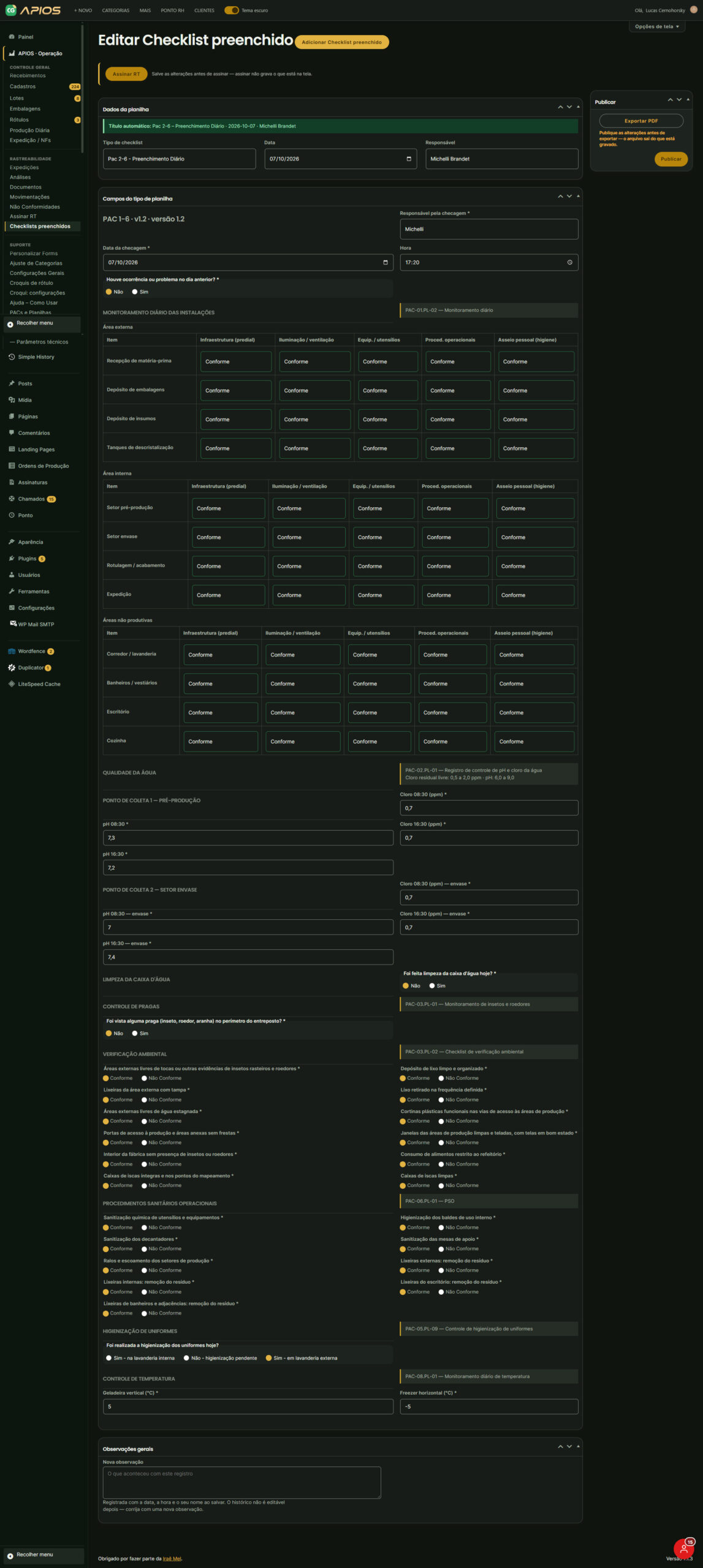Image resolution: width=703 pixels, height=1568 pixels.
Task: Open Simple History clock icon
Action: point(12,356)
